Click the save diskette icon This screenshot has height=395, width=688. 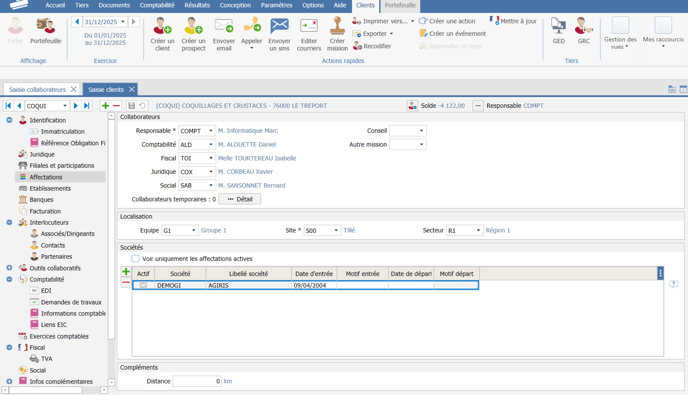pos(131,106)
